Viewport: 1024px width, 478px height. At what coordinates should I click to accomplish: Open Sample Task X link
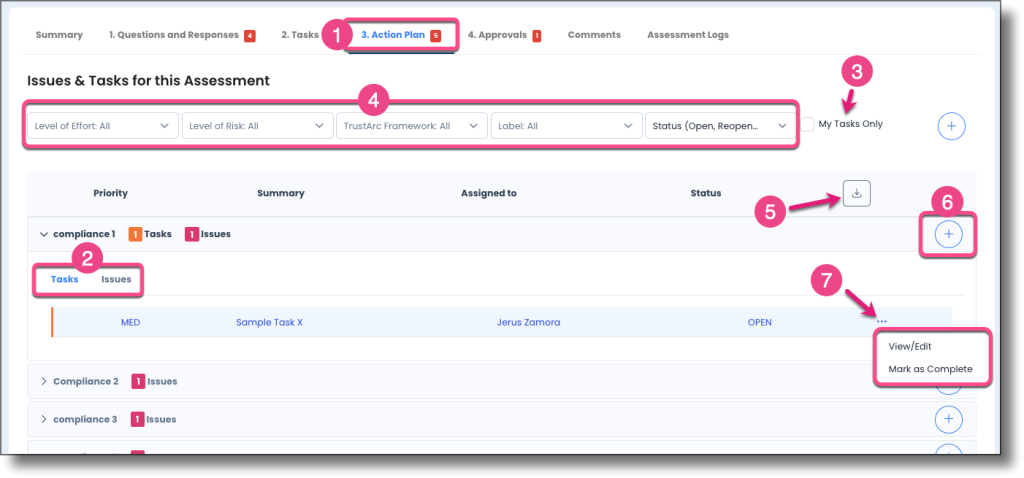click(269, 323)
